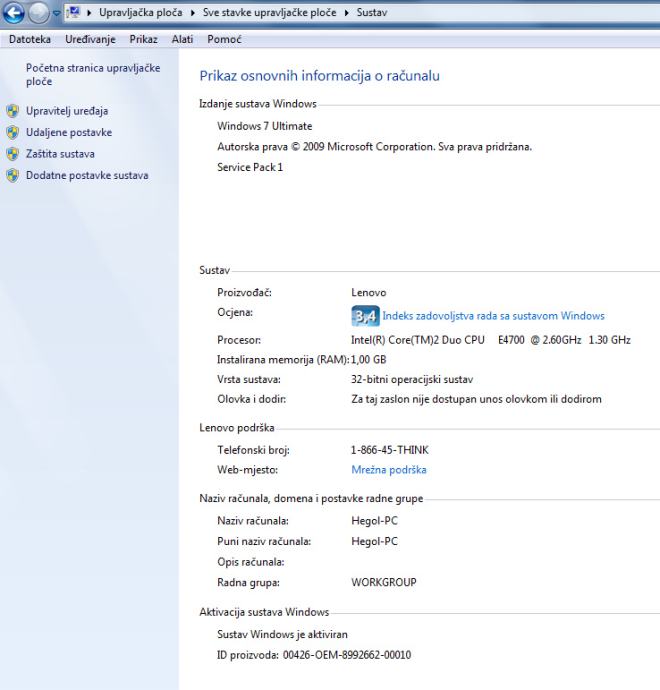Click the product ID 00426-OEM-8992662-00010
This screenshot has width=660, height=690.
(x=347, y=655)
